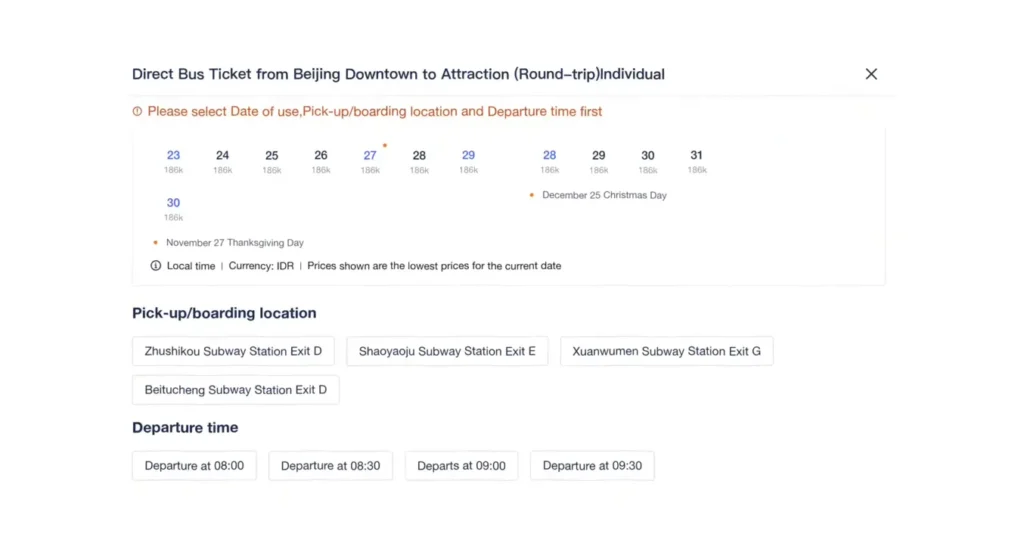Pick the Departs at 09:00 option
Image resolution: width=1024 pixels, height=543 pixels.
pos(461,466)
